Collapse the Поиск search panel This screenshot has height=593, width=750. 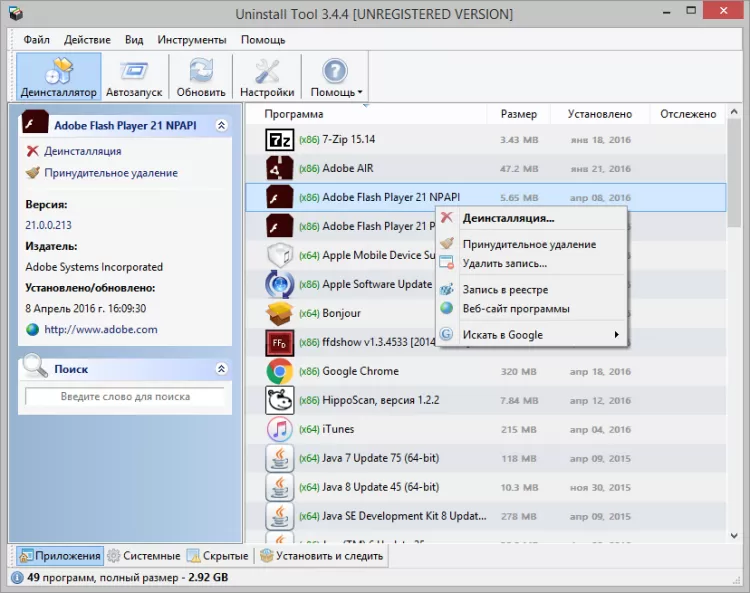tap(221, 369)
